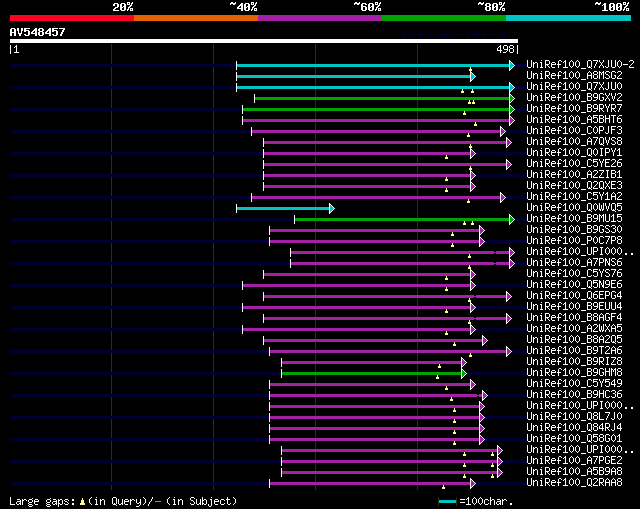
Task: Open the UniRef100_P0C7P8 entry
Action: [574, 241]
